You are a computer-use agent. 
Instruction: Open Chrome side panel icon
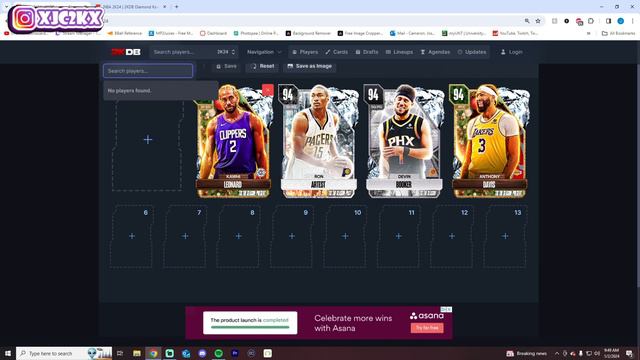point(608,21)
